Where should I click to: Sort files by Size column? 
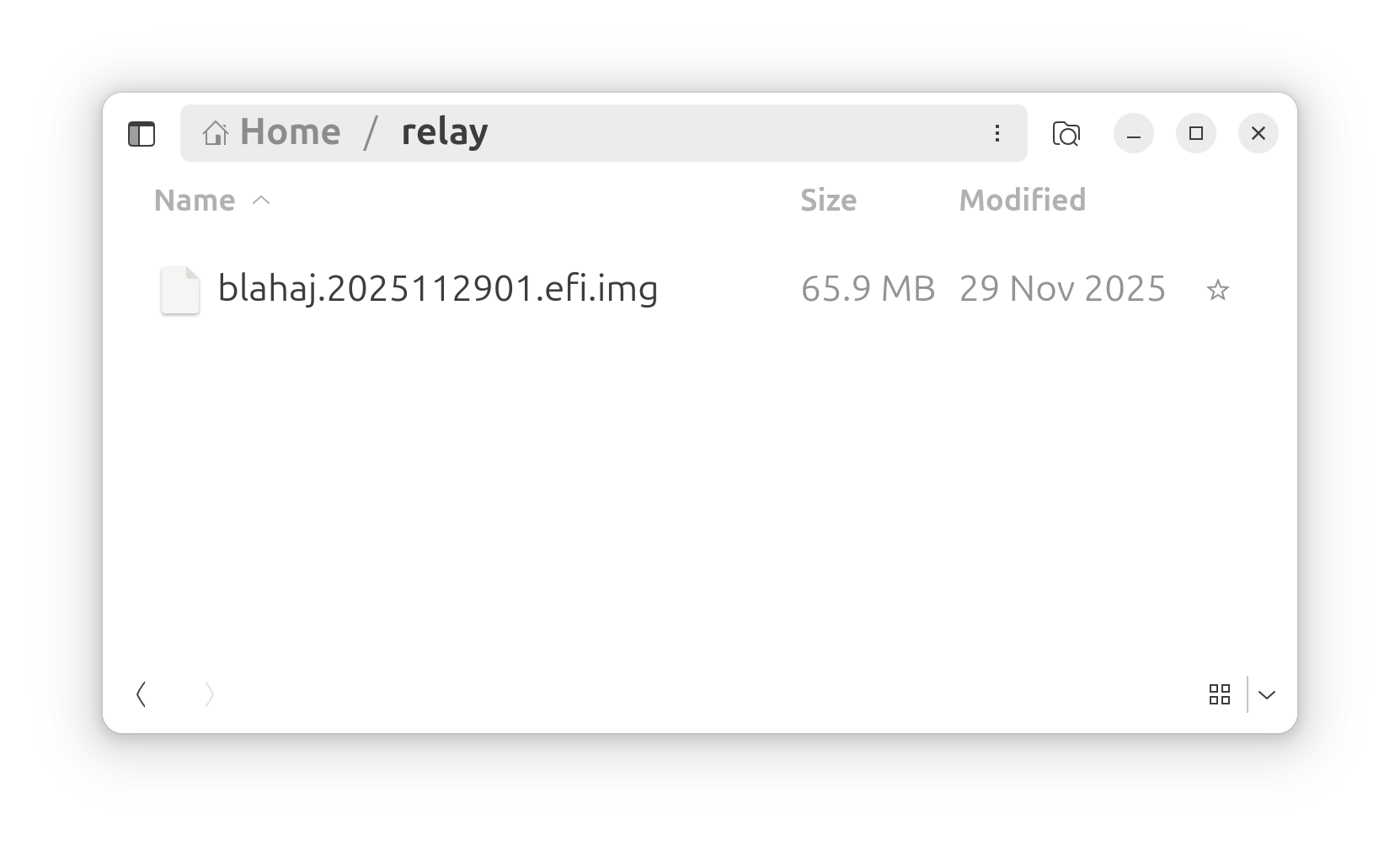click(x=828, y=200)
